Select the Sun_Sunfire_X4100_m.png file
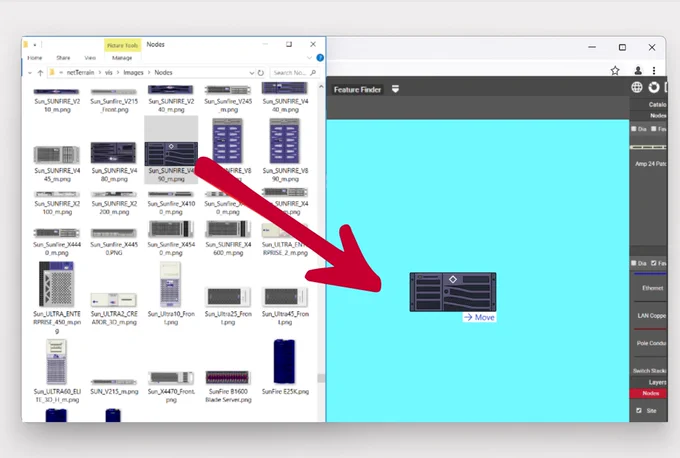 coord(171,203)
